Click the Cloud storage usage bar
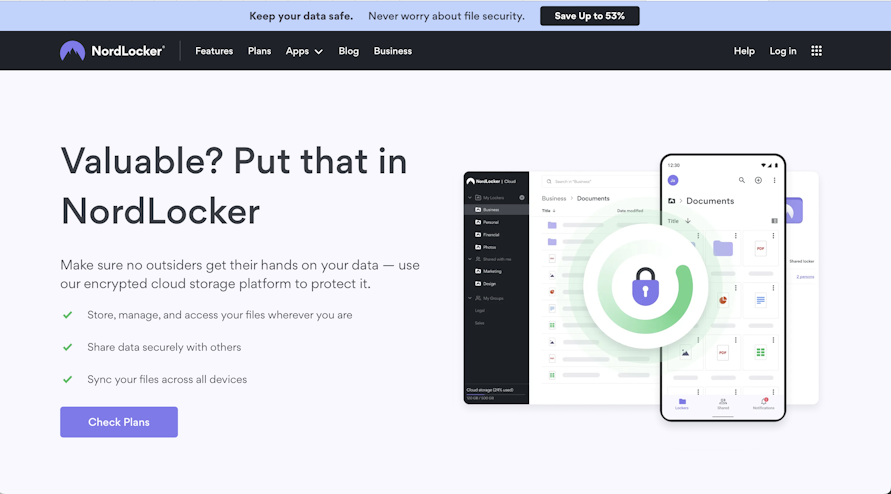This screenshot has height=494, width=891. coord(496,393)
